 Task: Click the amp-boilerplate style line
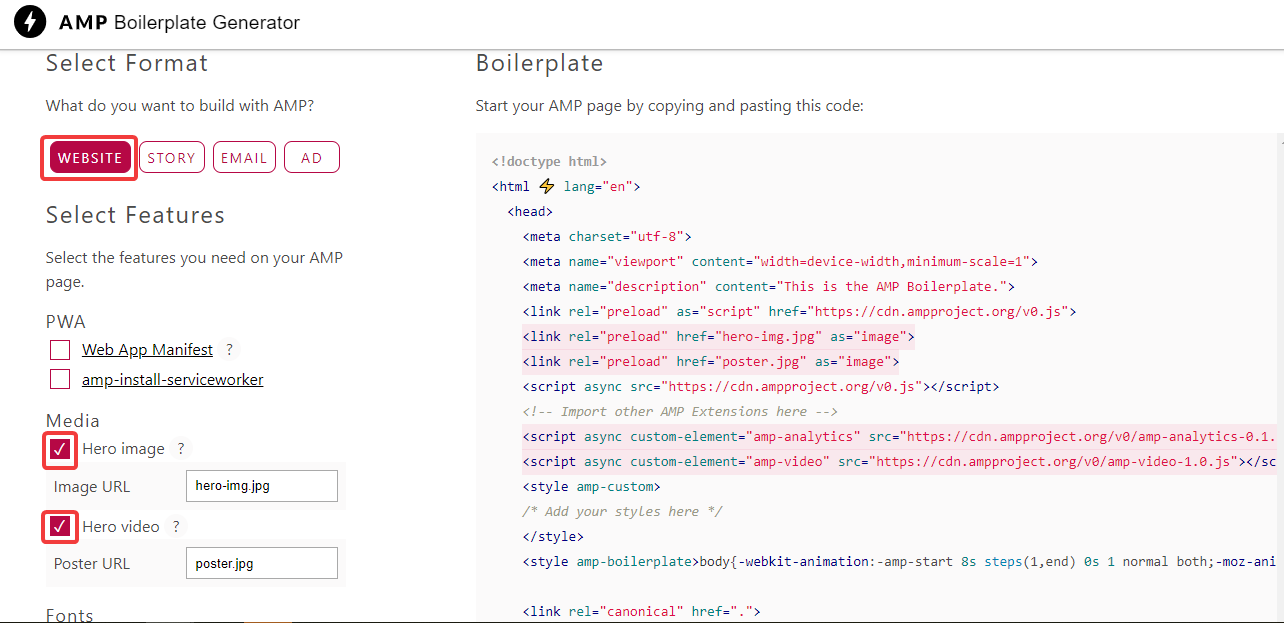[x=899, y=562]
